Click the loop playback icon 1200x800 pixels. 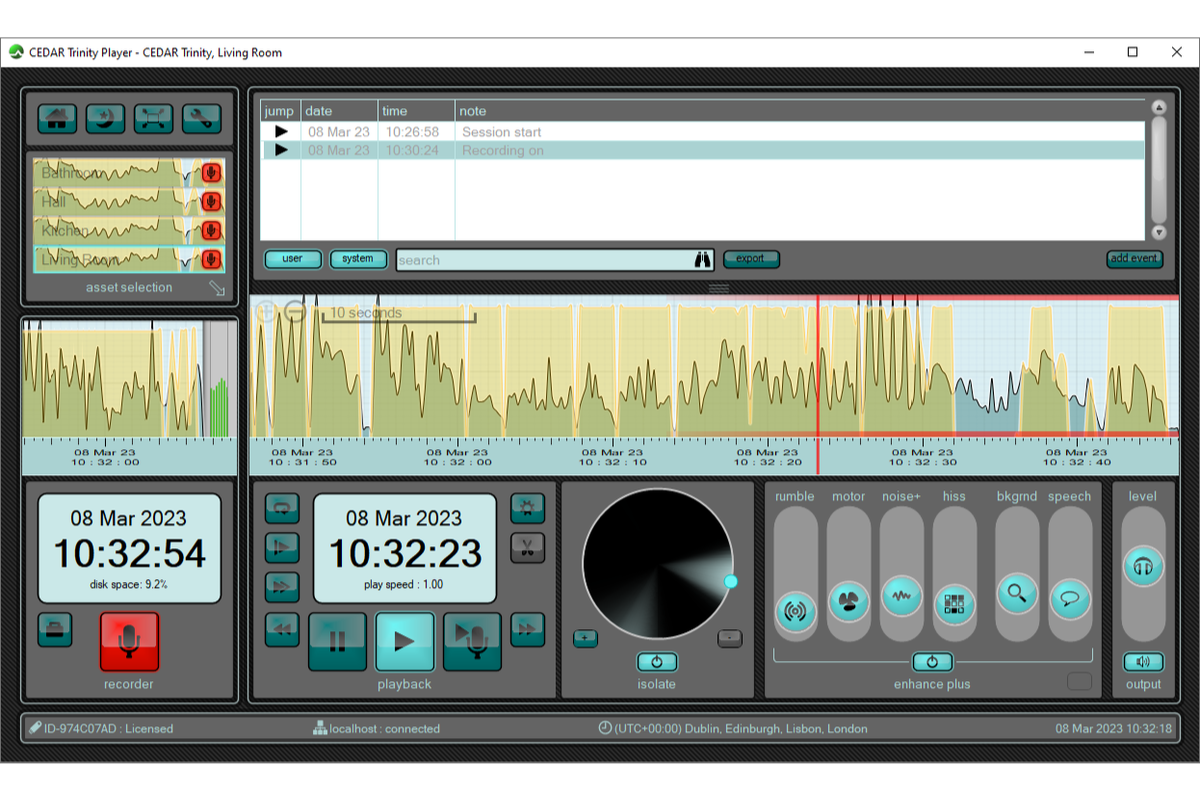coord(282,508)
